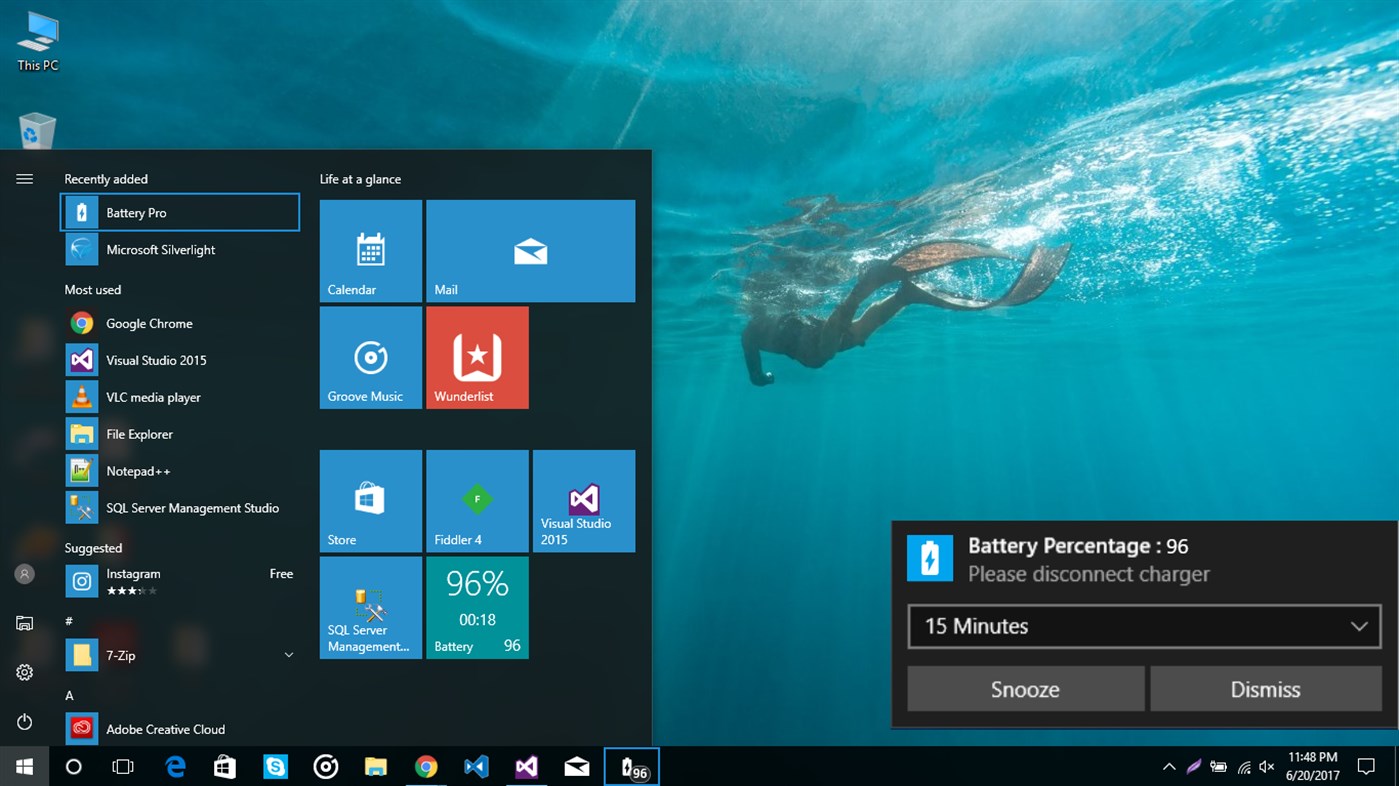This screenshot has width=1399, height=786.
Task: Unmute the system volume
Action: point(1266,766)
